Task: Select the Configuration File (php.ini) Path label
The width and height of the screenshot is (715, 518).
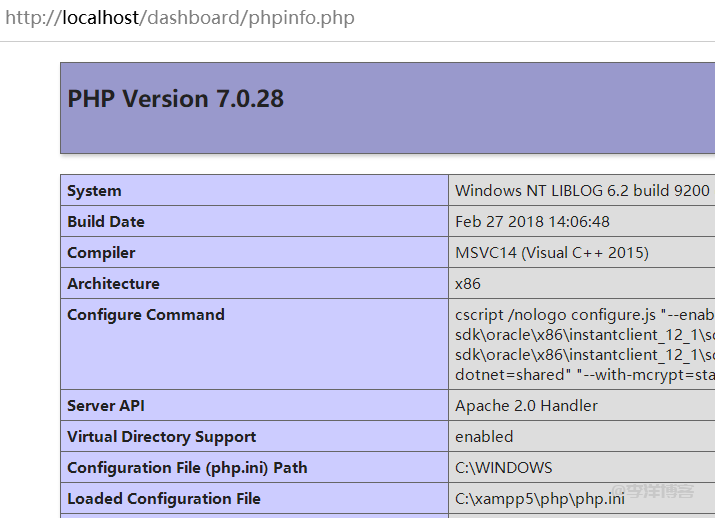Action: [x=187, y=468]
